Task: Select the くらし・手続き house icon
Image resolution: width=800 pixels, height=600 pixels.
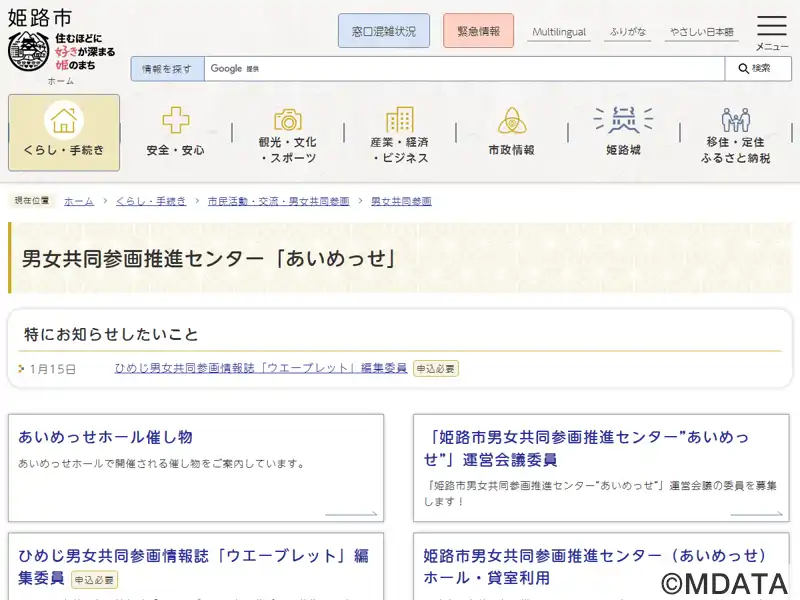Action: [x=64, y=120]
